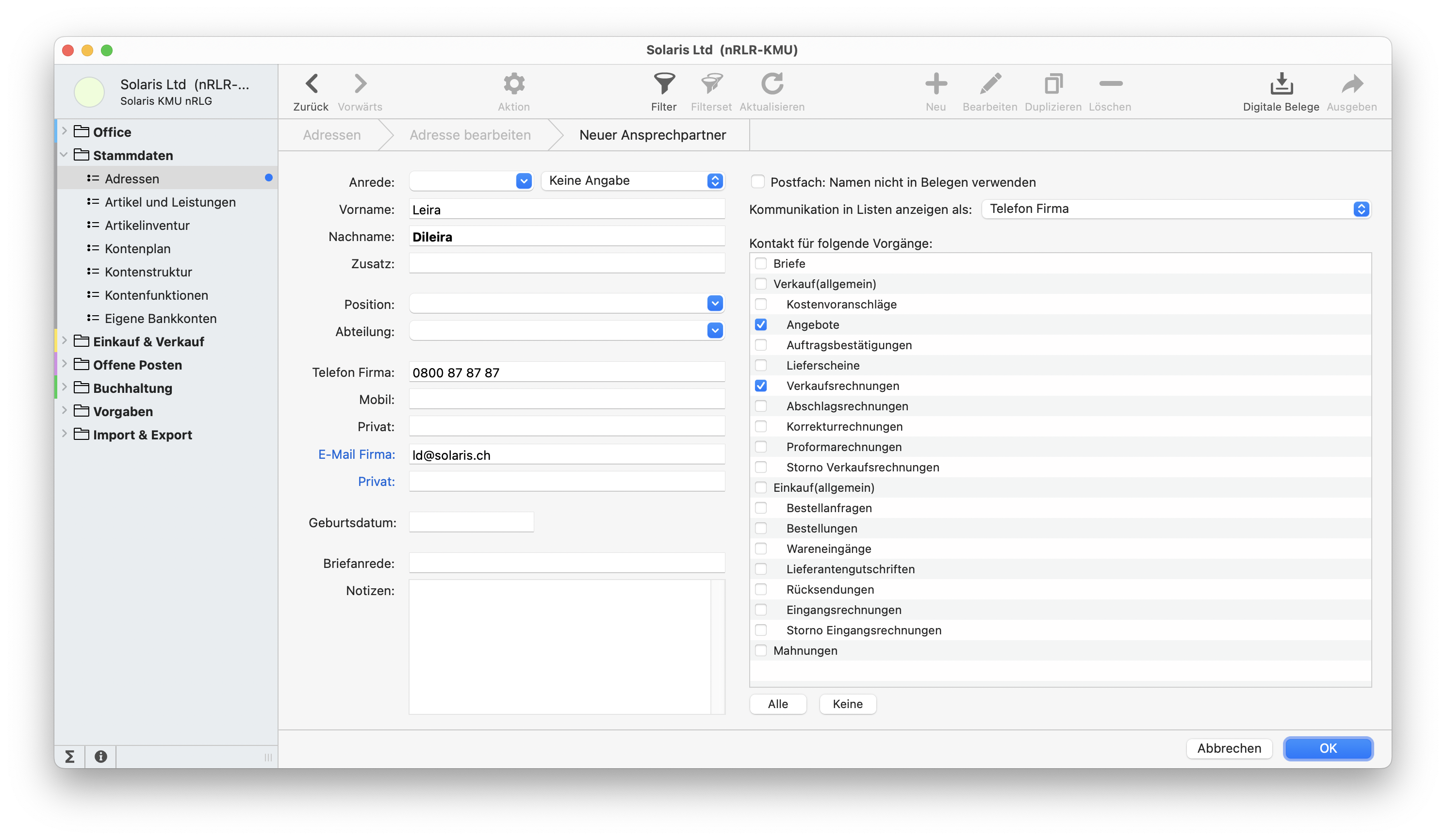1446x840 pixels.
Task: Click the light green company color circle
Action: (89, 92)
